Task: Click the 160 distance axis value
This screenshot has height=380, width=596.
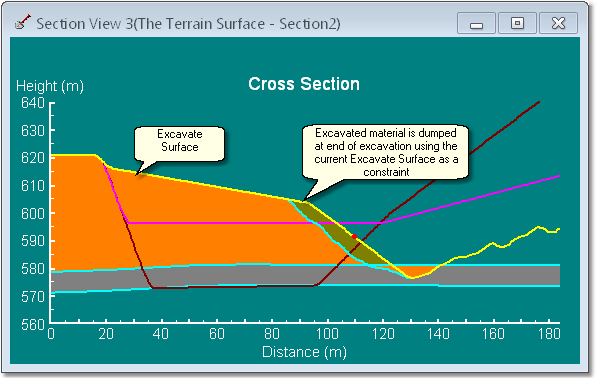Action: (x=493, y=334)
